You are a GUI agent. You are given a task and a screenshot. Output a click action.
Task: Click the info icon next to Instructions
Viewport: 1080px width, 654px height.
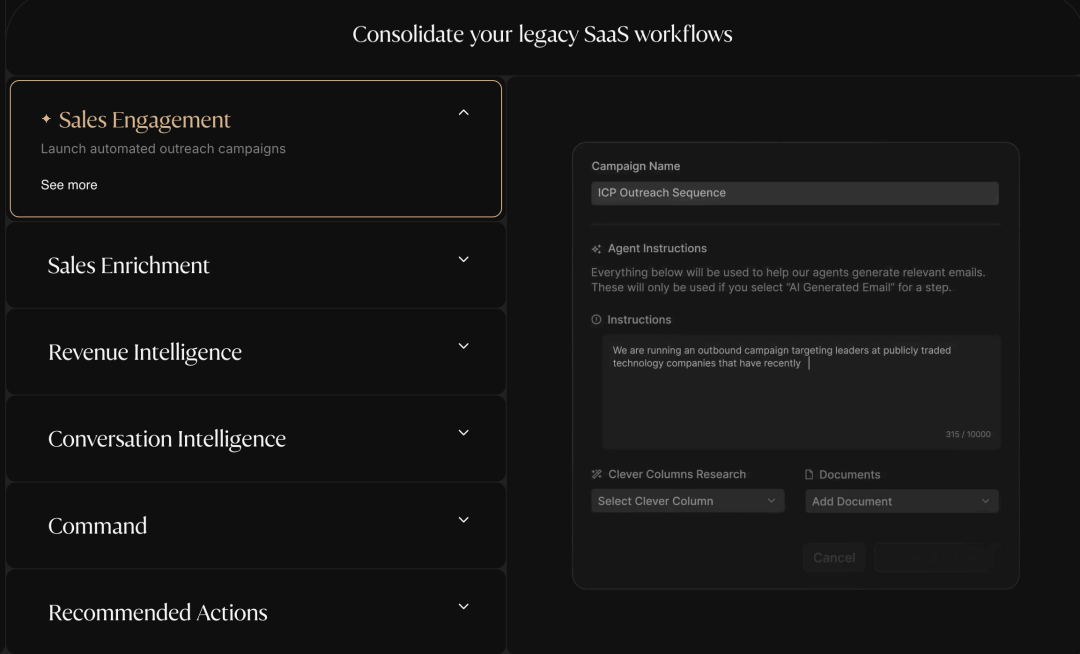click(x=597, y=320)
